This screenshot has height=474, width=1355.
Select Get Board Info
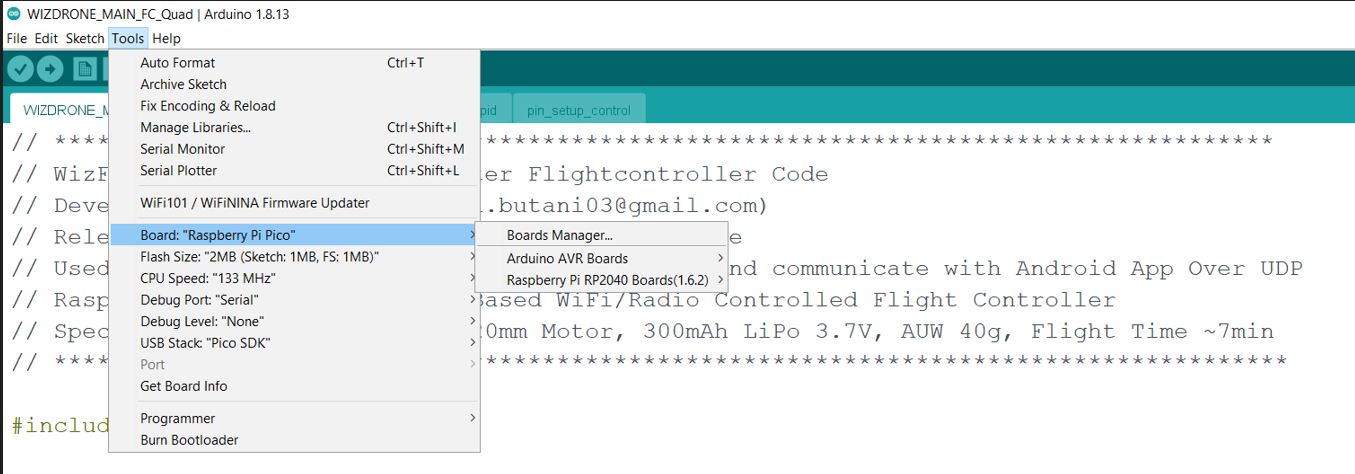294,386
